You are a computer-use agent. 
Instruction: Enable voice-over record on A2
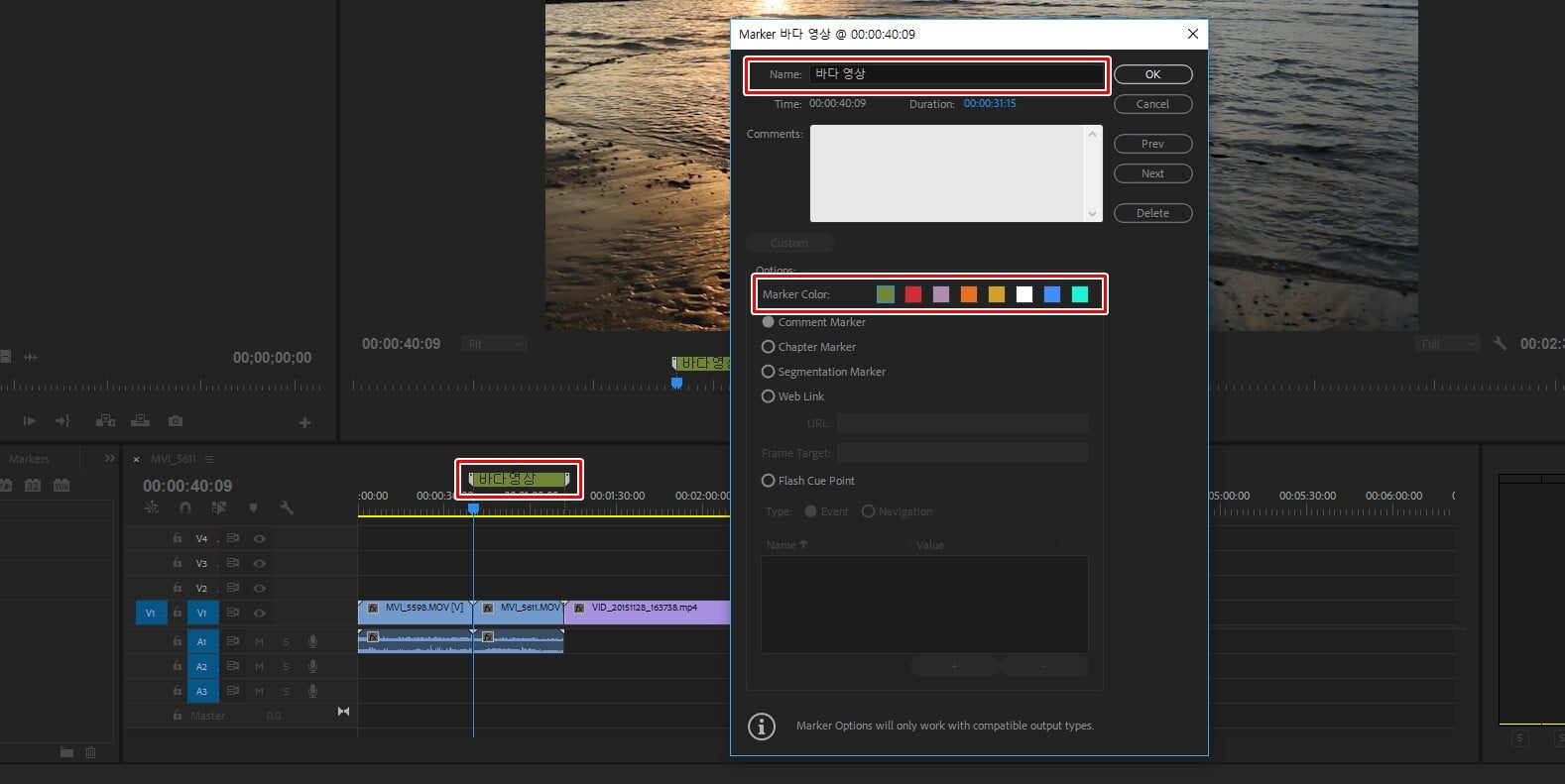(312, 666)
